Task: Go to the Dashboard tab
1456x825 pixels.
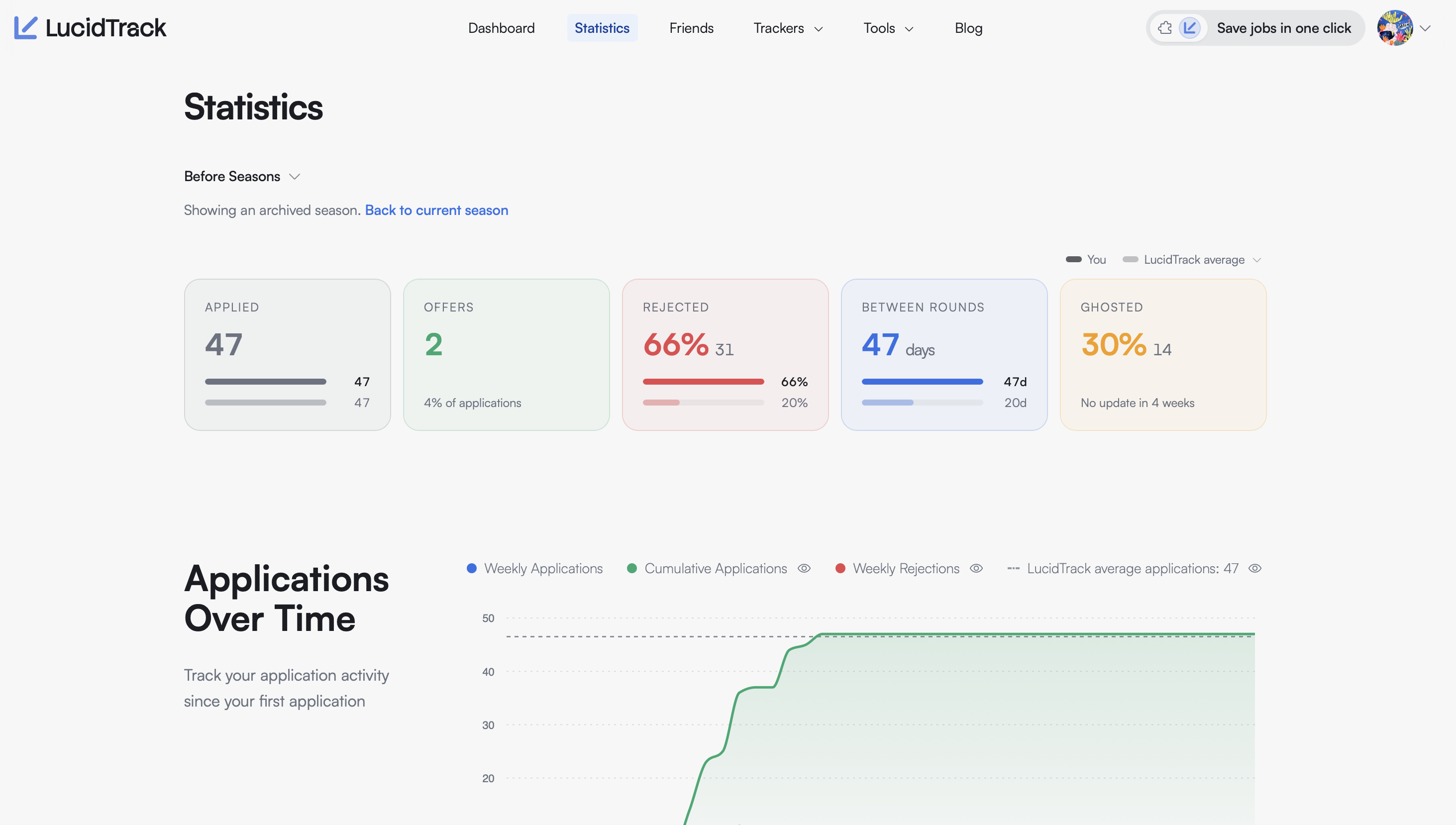Action: click(502, 28)
